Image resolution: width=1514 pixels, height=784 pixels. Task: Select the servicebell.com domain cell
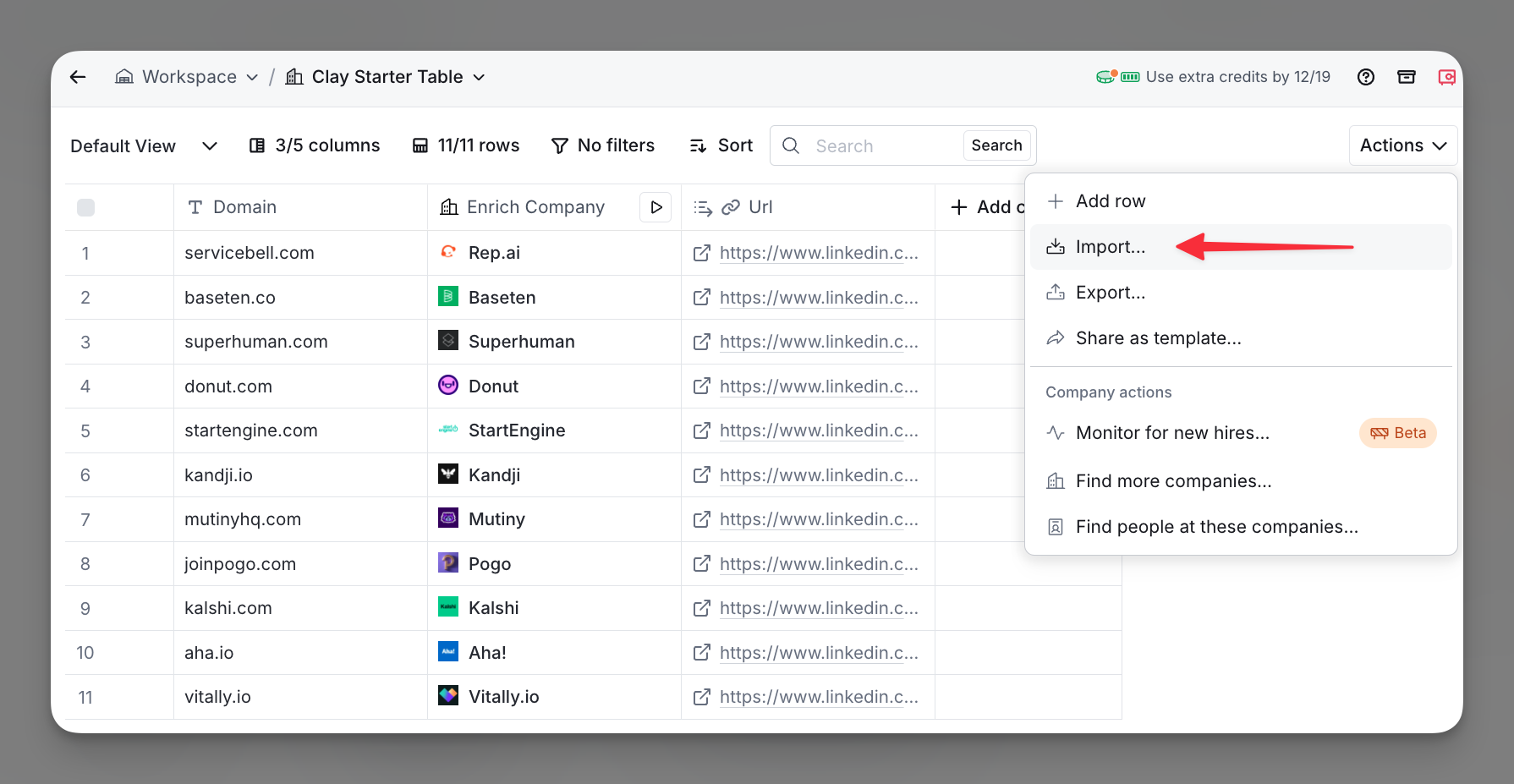[300, 253]
